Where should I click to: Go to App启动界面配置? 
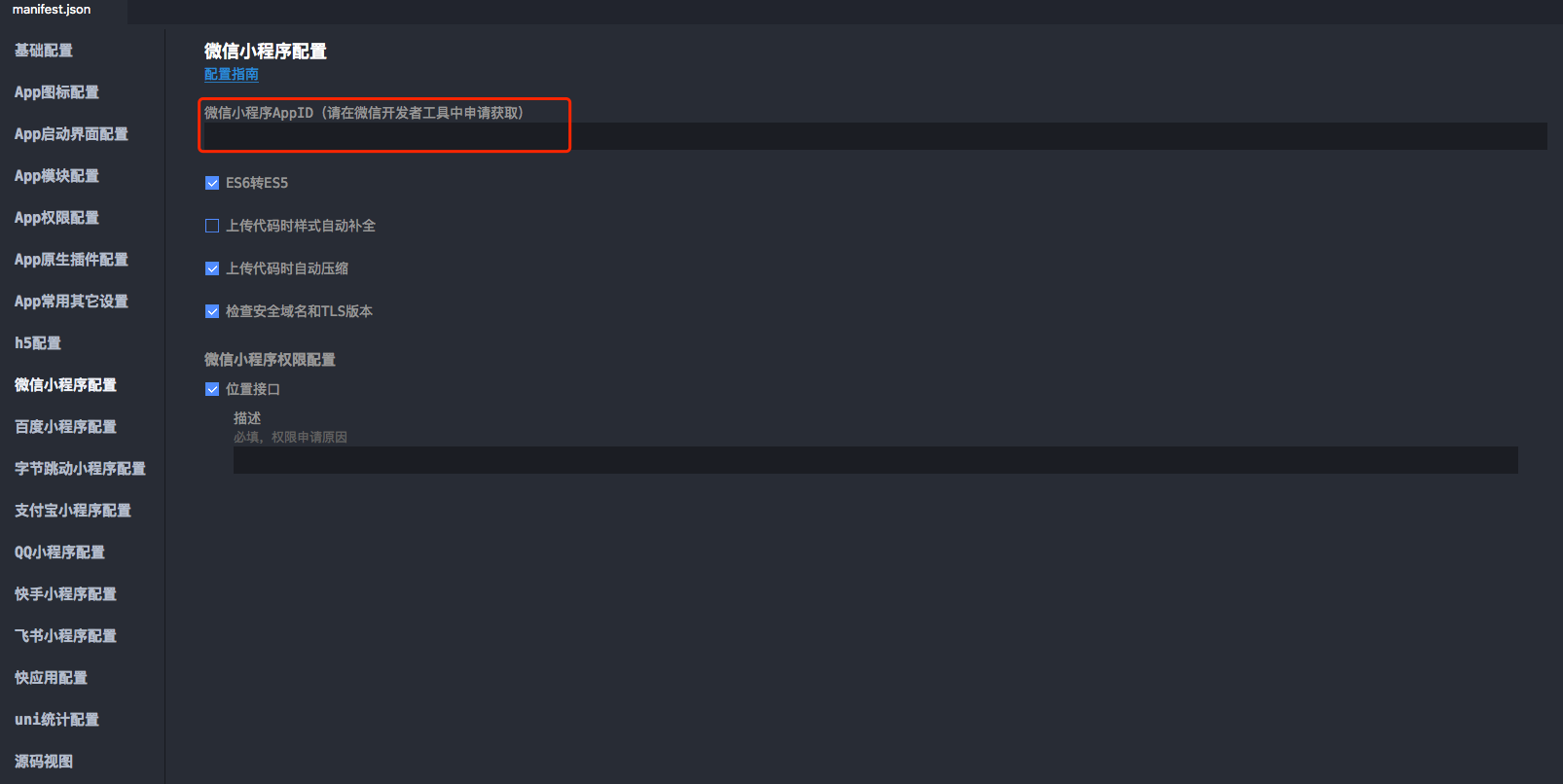[x=71, y=134]
